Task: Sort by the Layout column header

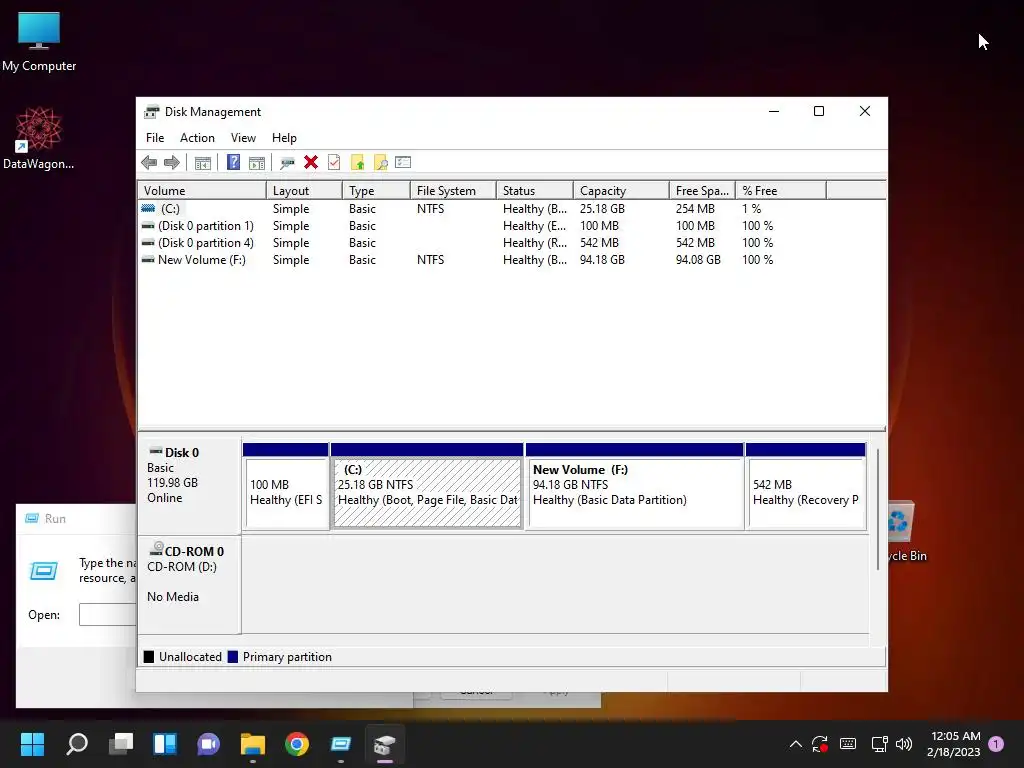Action: pos(304,191)
